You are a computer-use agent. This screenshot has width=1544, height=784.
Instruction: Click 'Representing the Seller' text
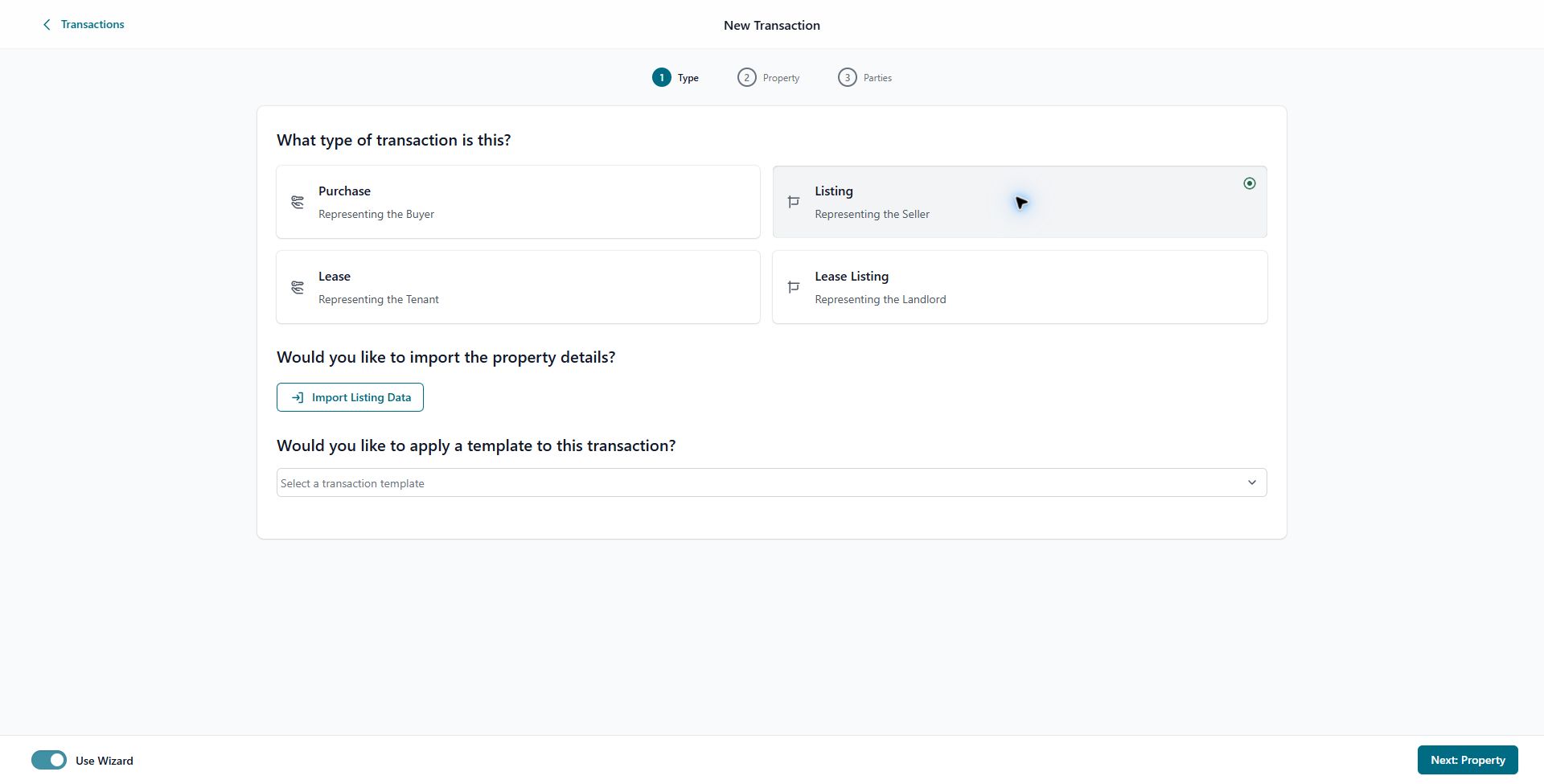coord(872,214)
